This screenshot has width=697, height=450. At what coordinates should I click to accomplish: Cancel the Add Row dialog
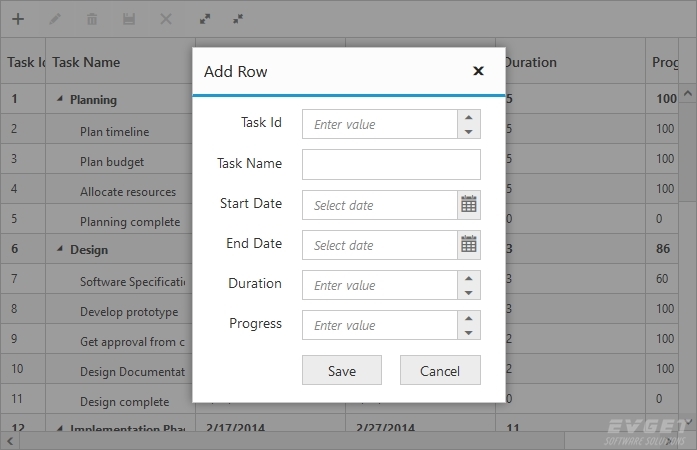[x=440, y=370]
